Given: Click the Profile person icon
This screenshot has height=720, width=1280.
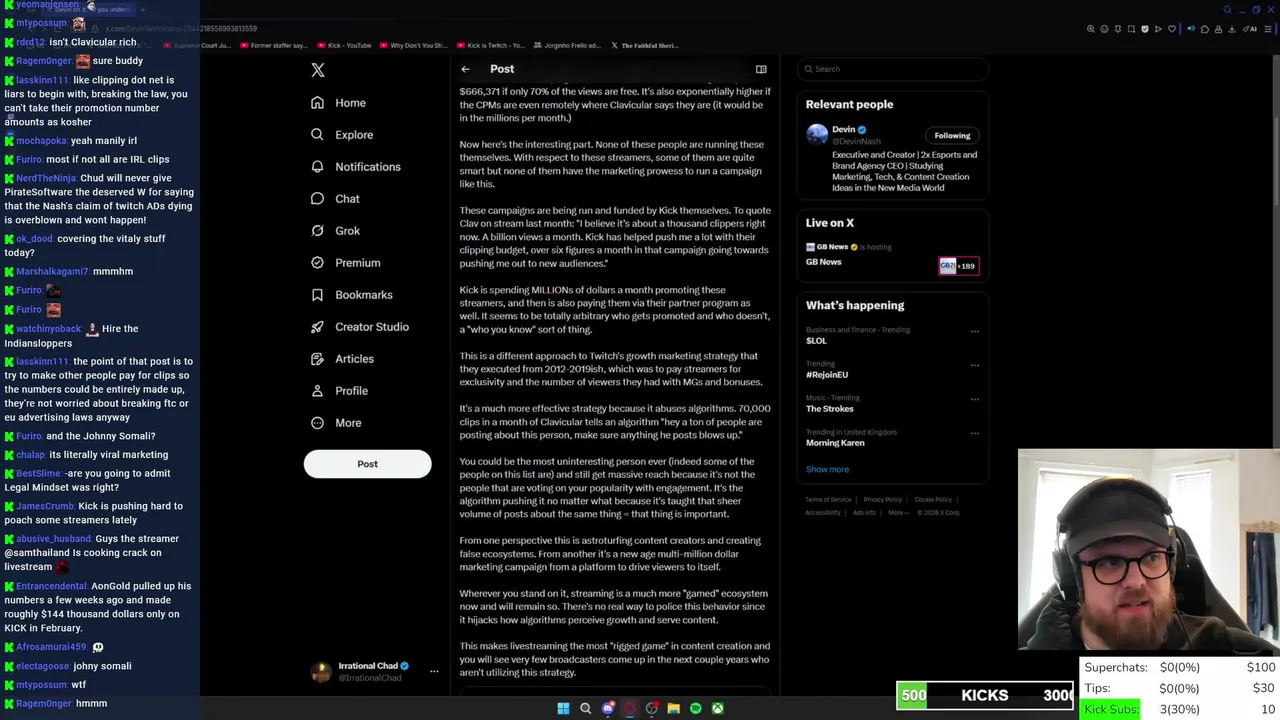Looking at the screenshot, I should pos(317,391).
